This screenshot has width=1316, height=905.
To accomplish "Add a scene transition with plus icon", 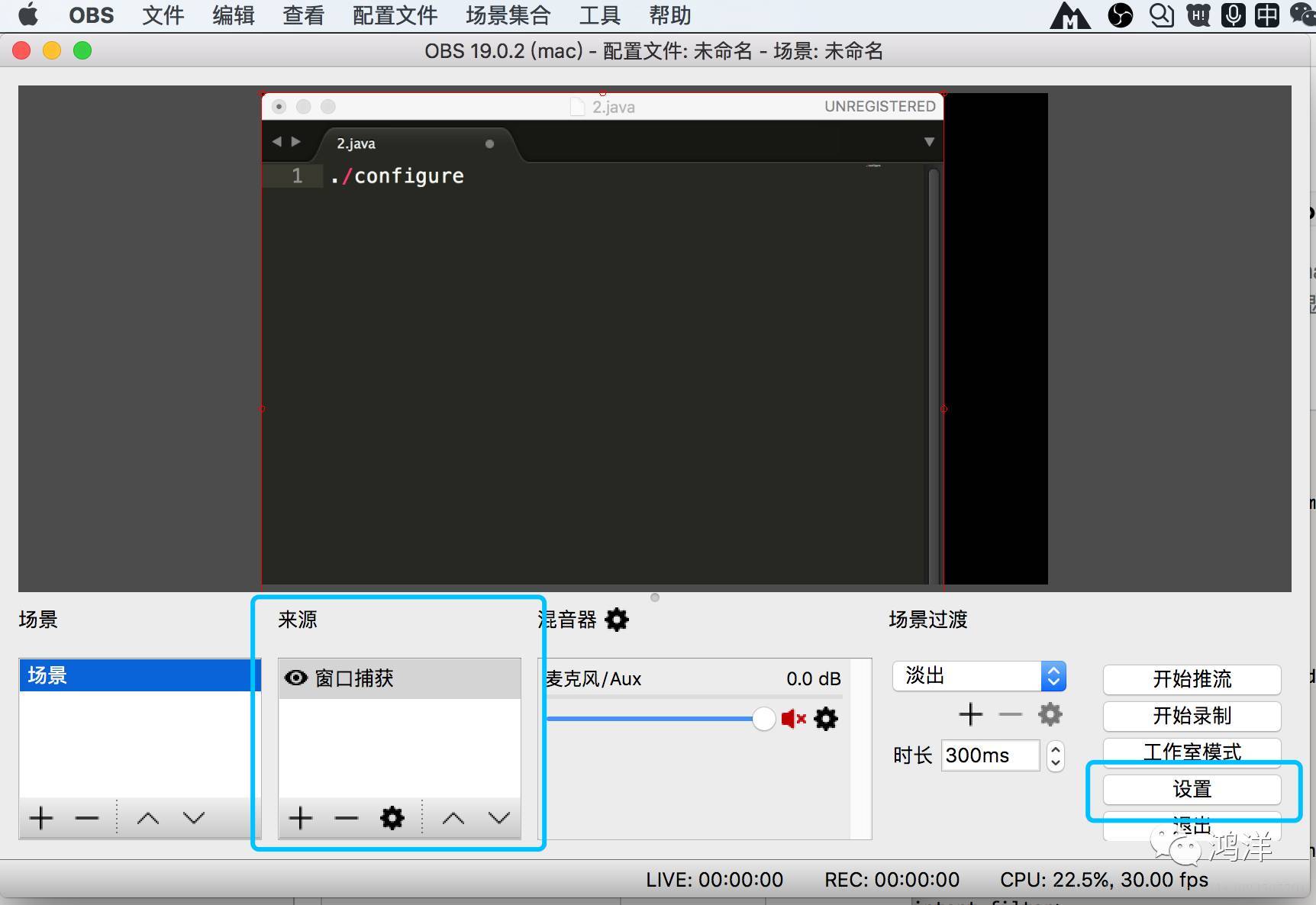I will 971,715.
